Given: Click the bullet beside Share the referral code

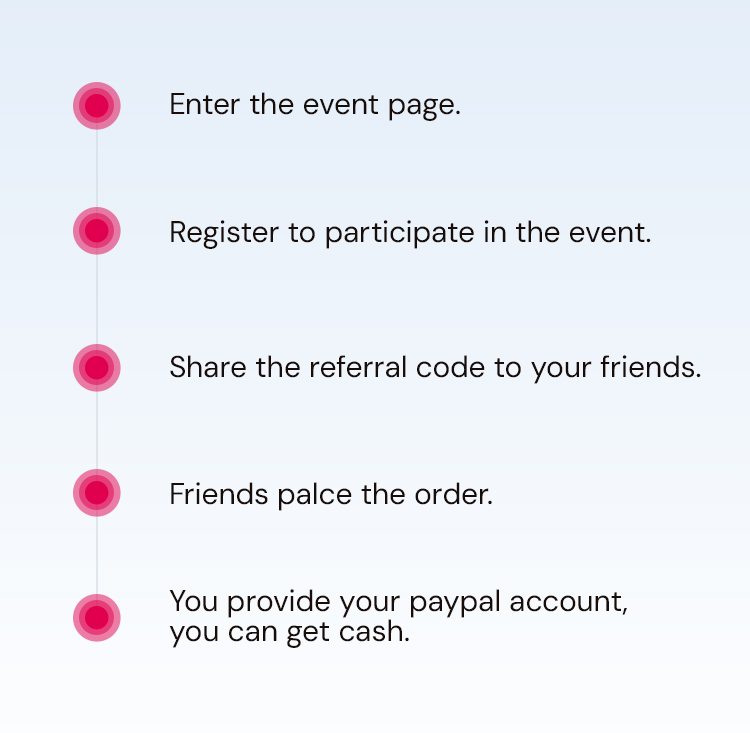Looking at the screenshot, I should click(x=97, y=367).
